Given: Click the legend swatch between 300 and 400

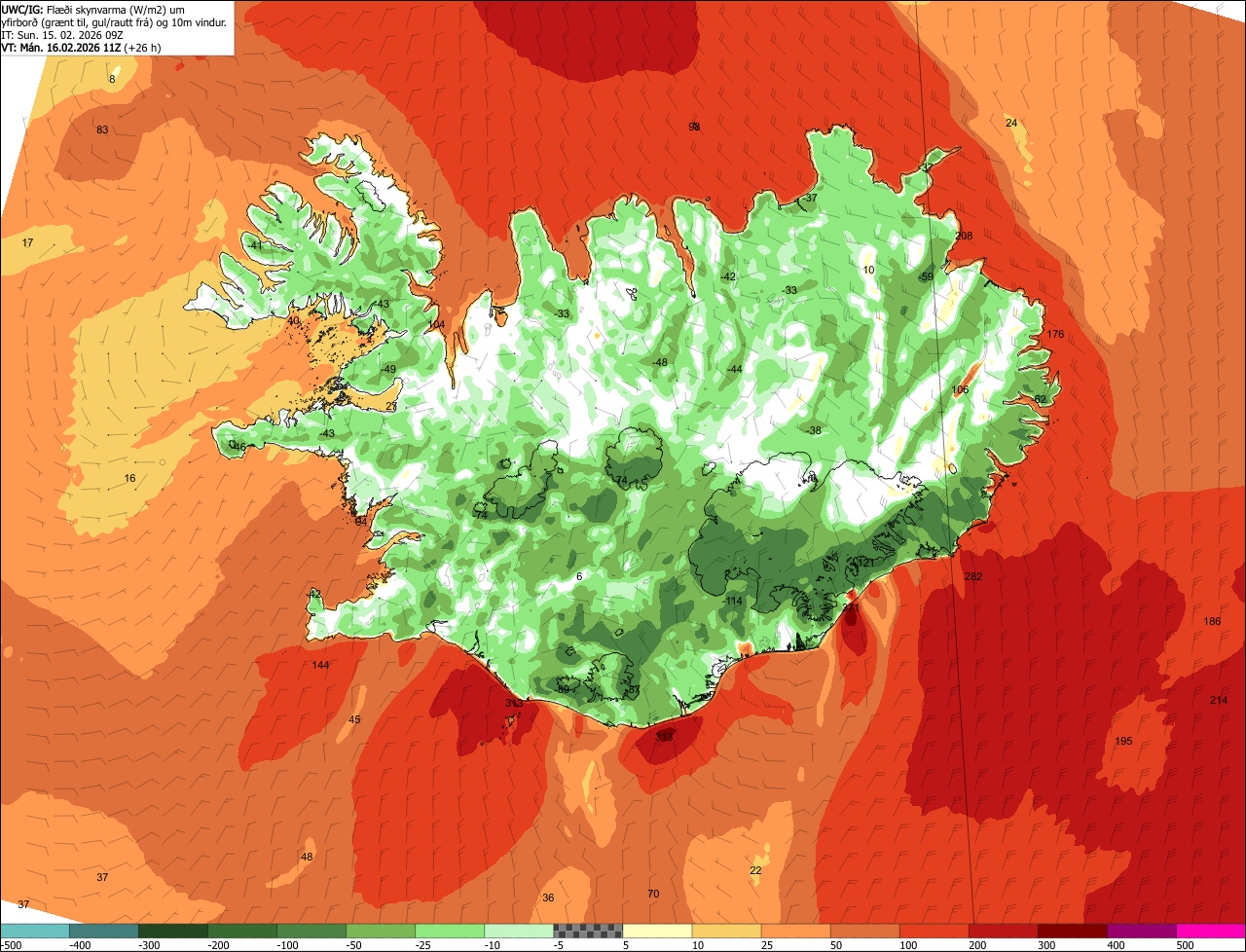Looking at the screenshot, I should (1072, 931).
